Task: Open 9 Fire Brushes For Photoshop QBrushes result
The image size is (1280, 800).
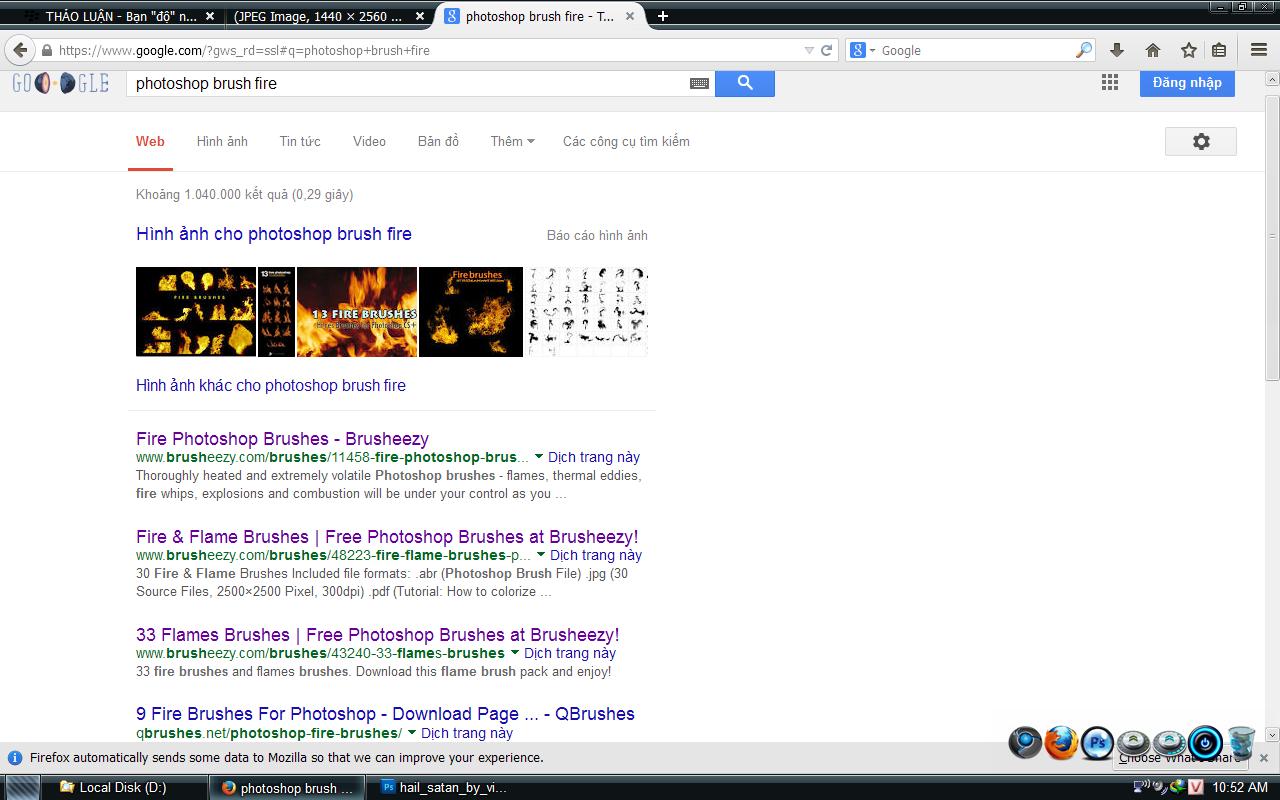Action: [x=385, y=714]
